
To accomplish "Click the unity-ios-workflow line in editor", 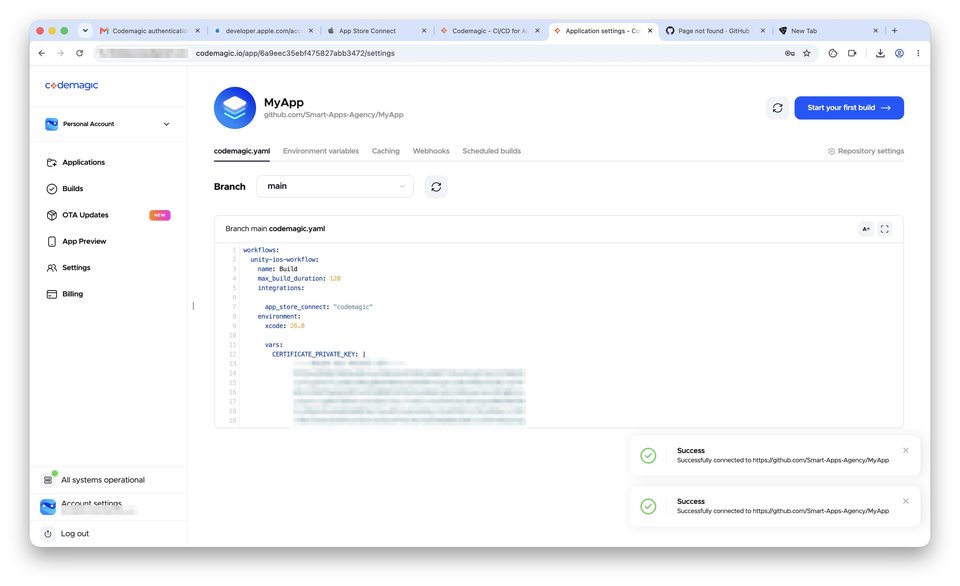I will [284, 260].
